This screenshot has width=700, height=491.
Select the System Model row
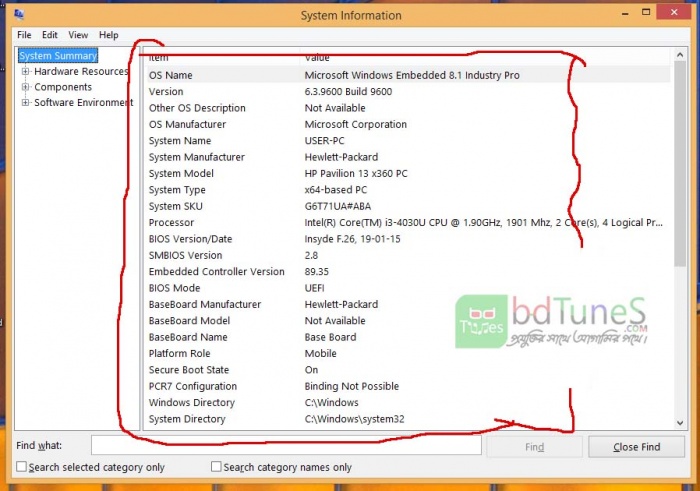407,173
